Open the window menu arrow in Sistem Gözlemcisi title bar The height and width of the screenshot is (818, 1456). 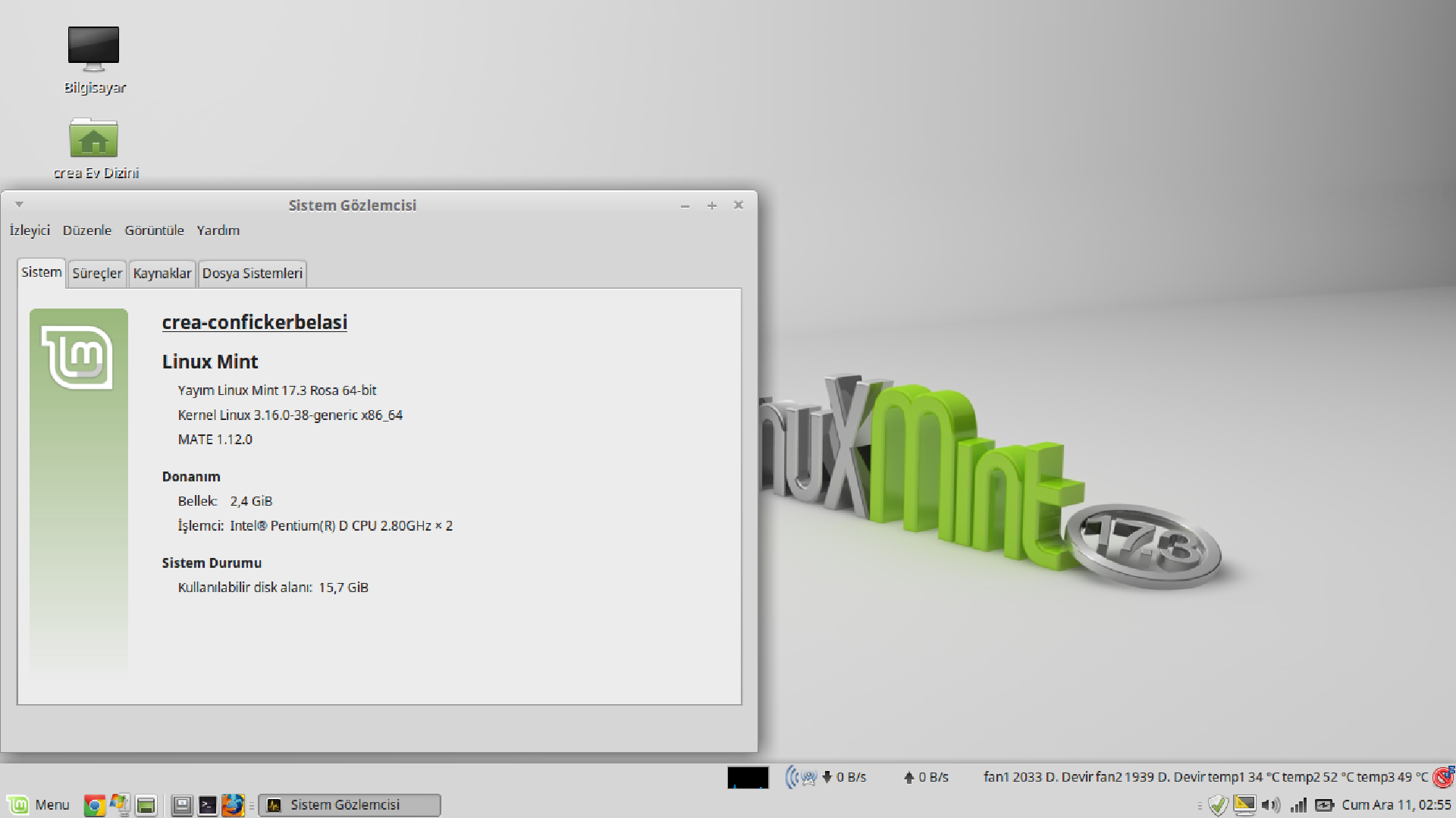coord(20,205)
